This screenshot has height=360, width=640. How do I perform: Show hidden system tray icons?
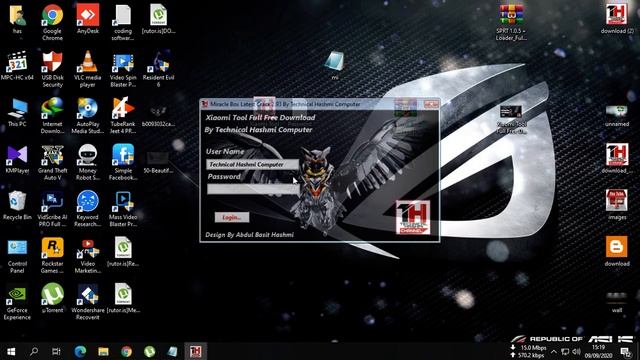point(553,351)
